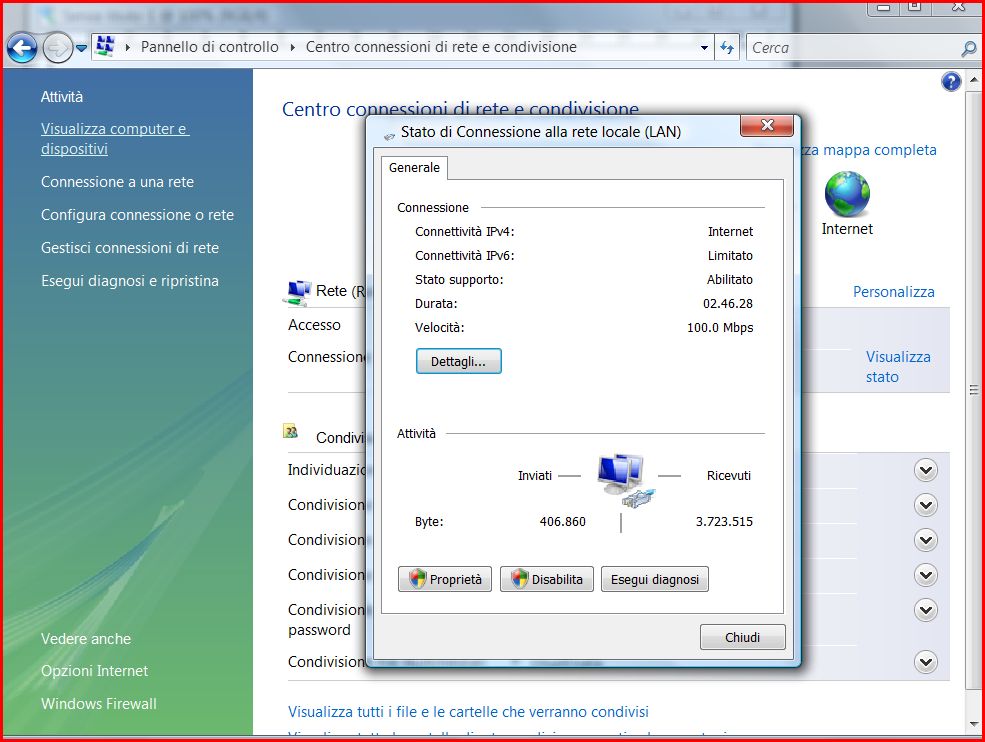This screenshot has width=985, height=742.
Task: Open Windows Firewall link in sidebar
Action: coord(99,704)
